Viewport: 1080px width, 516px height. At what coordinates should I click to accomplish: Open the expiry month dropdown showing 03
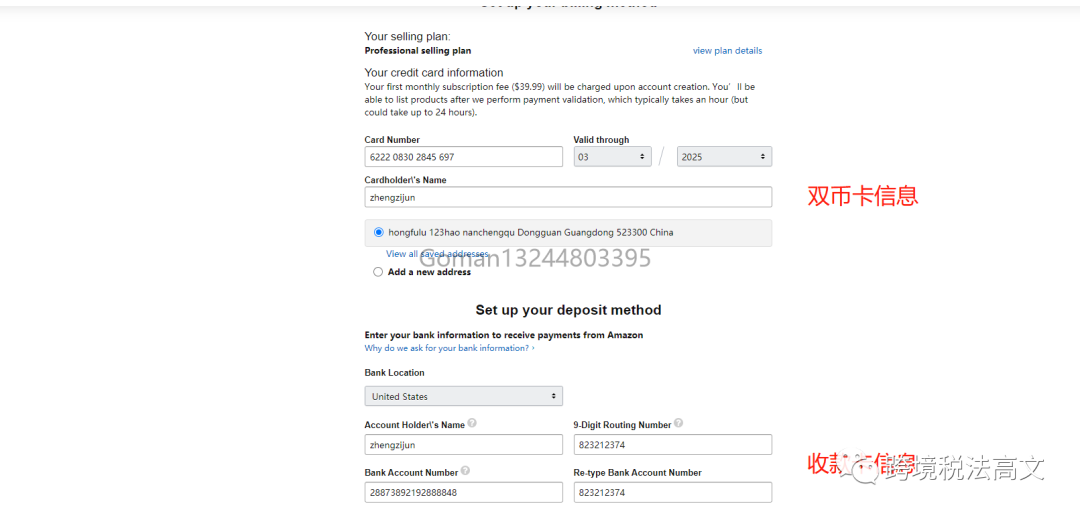point(612,157)
